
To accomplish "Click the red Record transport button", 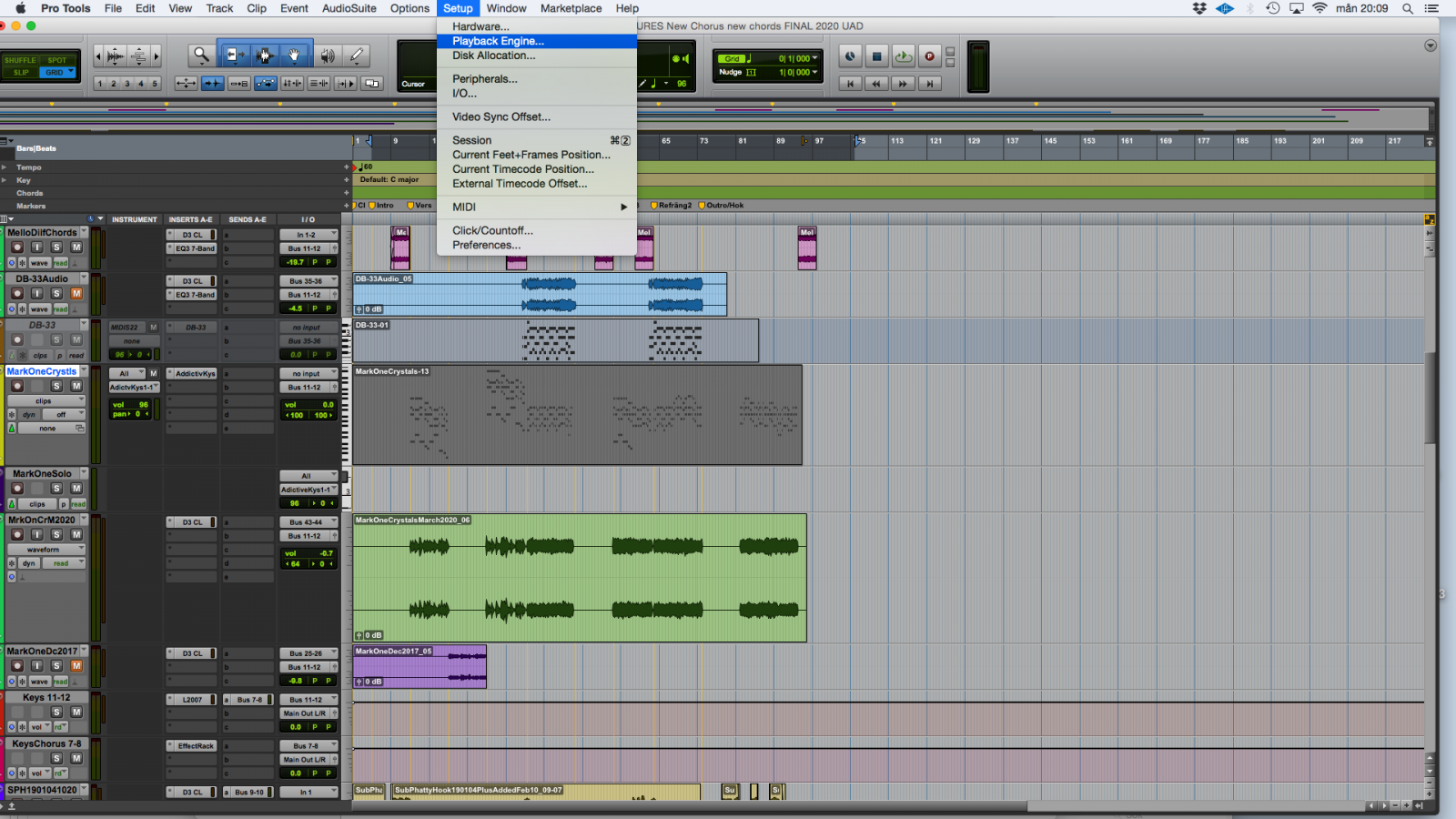I will (x=929, y=56).
